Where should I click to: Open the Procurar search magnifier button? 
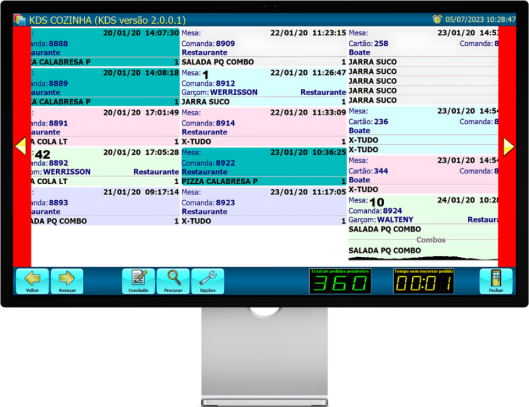click(x=173, y=281)
